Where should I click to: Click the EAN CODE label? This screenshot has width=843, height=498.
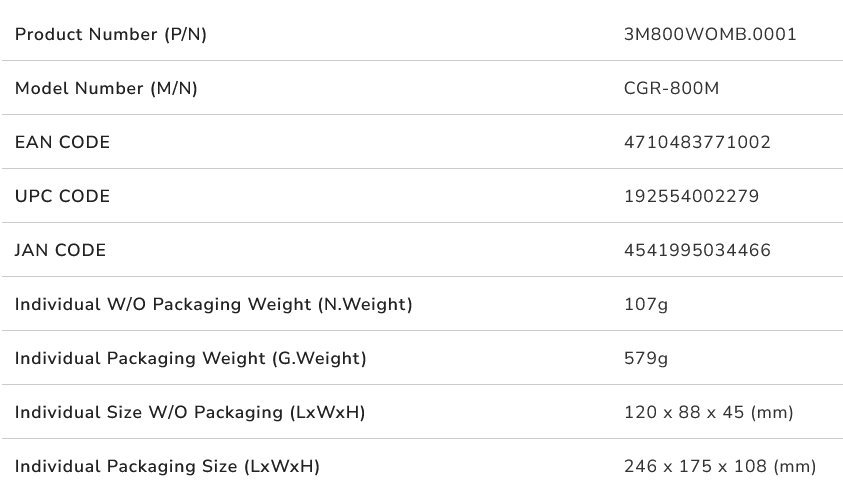[62, 142]
